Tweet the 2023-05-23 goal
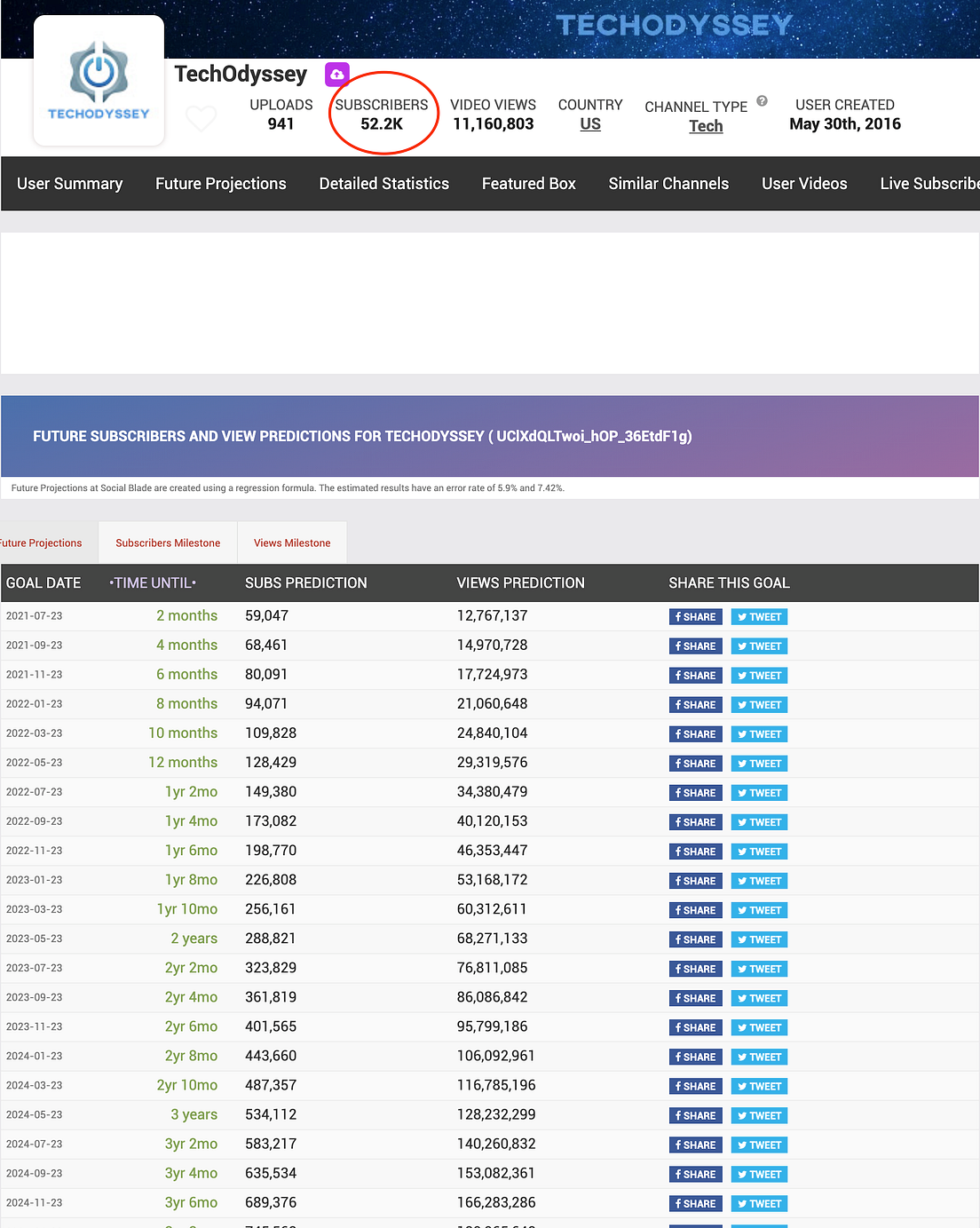Screen dimensions: 980x1228 (759, 939)
